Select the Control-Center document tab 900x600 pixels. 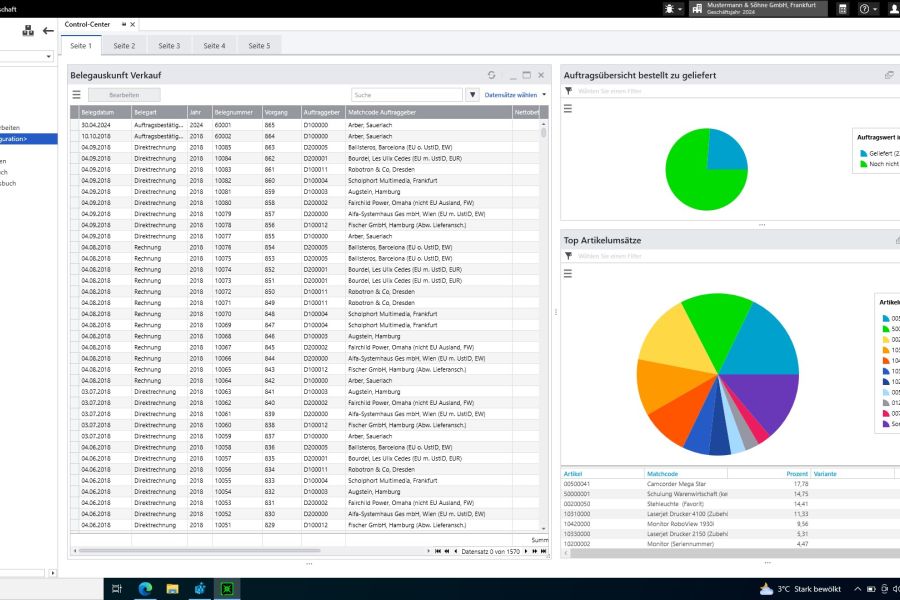(87, 24)
